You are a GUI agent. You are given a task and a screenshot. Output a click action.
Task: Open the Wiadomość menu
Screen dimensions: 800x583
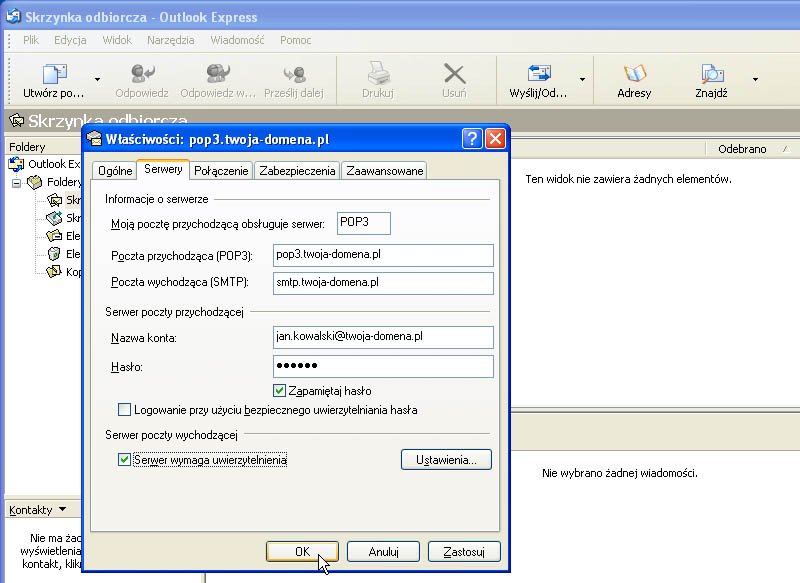[x=237, y=40]
